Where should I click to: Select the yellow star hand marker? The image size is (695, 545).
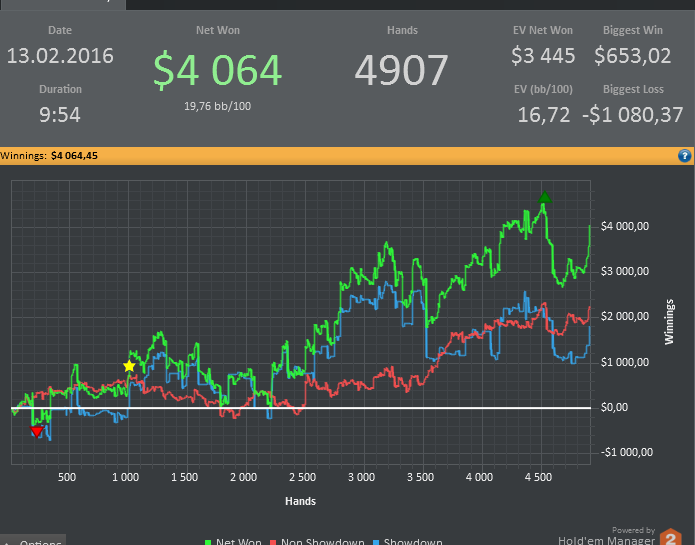coord(129,366)
